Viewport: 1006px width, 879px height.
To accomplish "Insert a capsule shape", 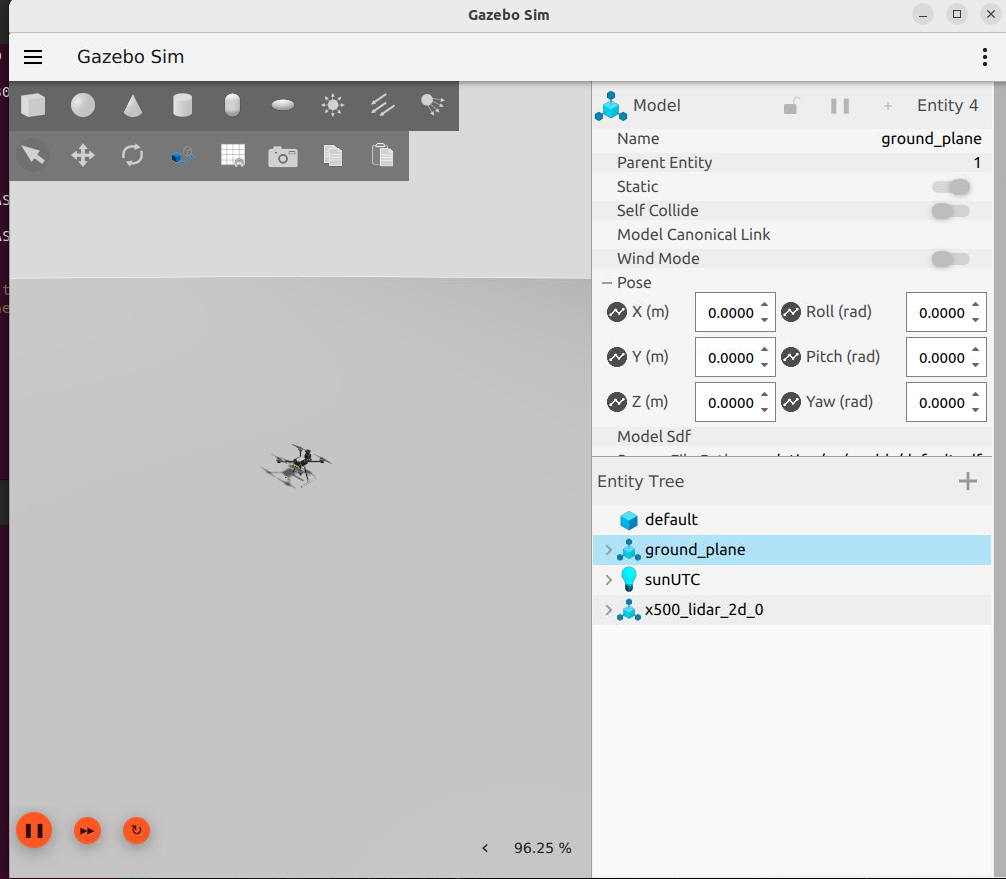I will click(x=232, y=105).
